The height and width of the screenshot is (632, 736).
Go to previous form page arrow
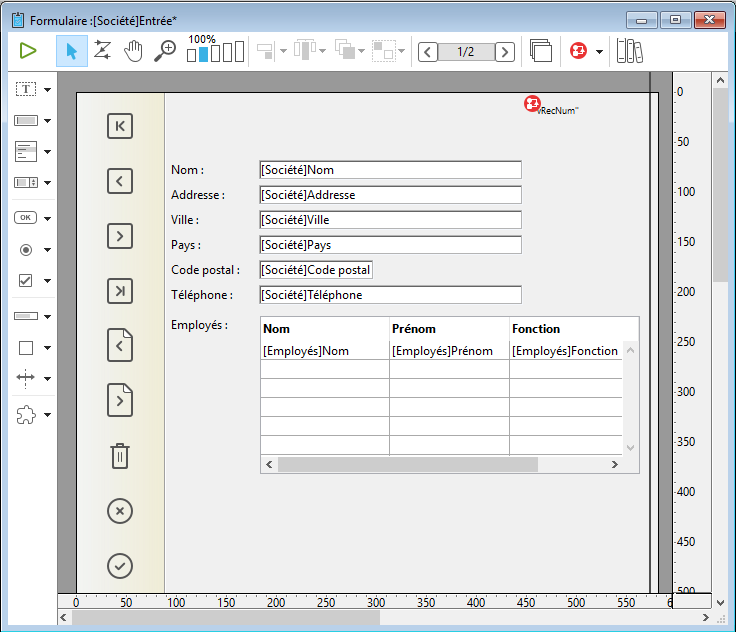click(428, 51)
